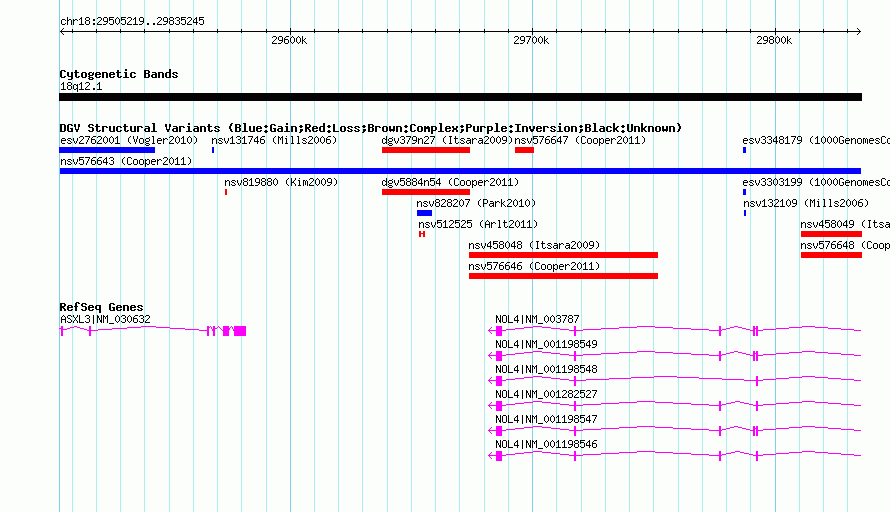Click the red nsv576648 loss bar
The height and width of the screenshot is (512, 890).
click(x=831, y=255)
